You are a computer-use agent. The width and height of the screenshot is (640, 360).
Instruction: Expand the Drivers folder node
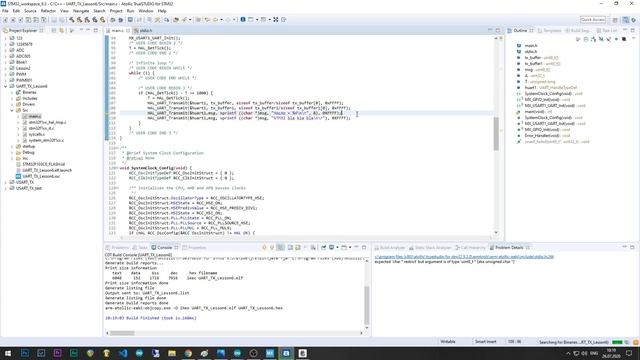(12, 104)
